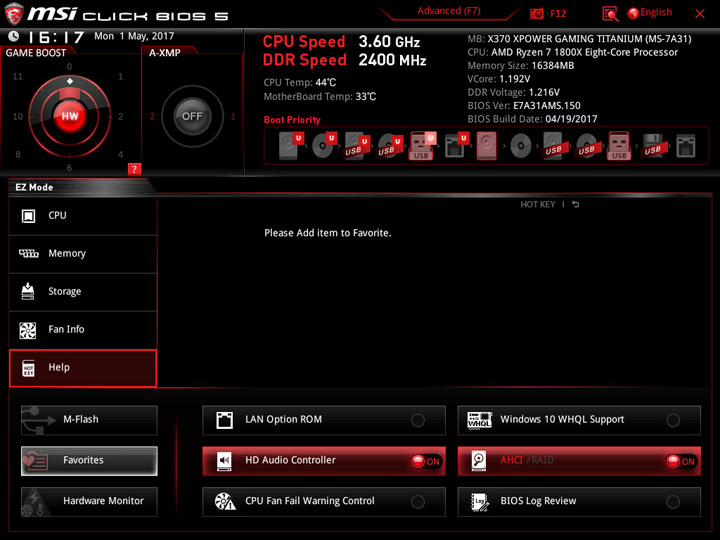The height and width of the screenshot is (540, 720).
Task: Click the MotherBoard Temp 33°C reading
Action: 320,97
